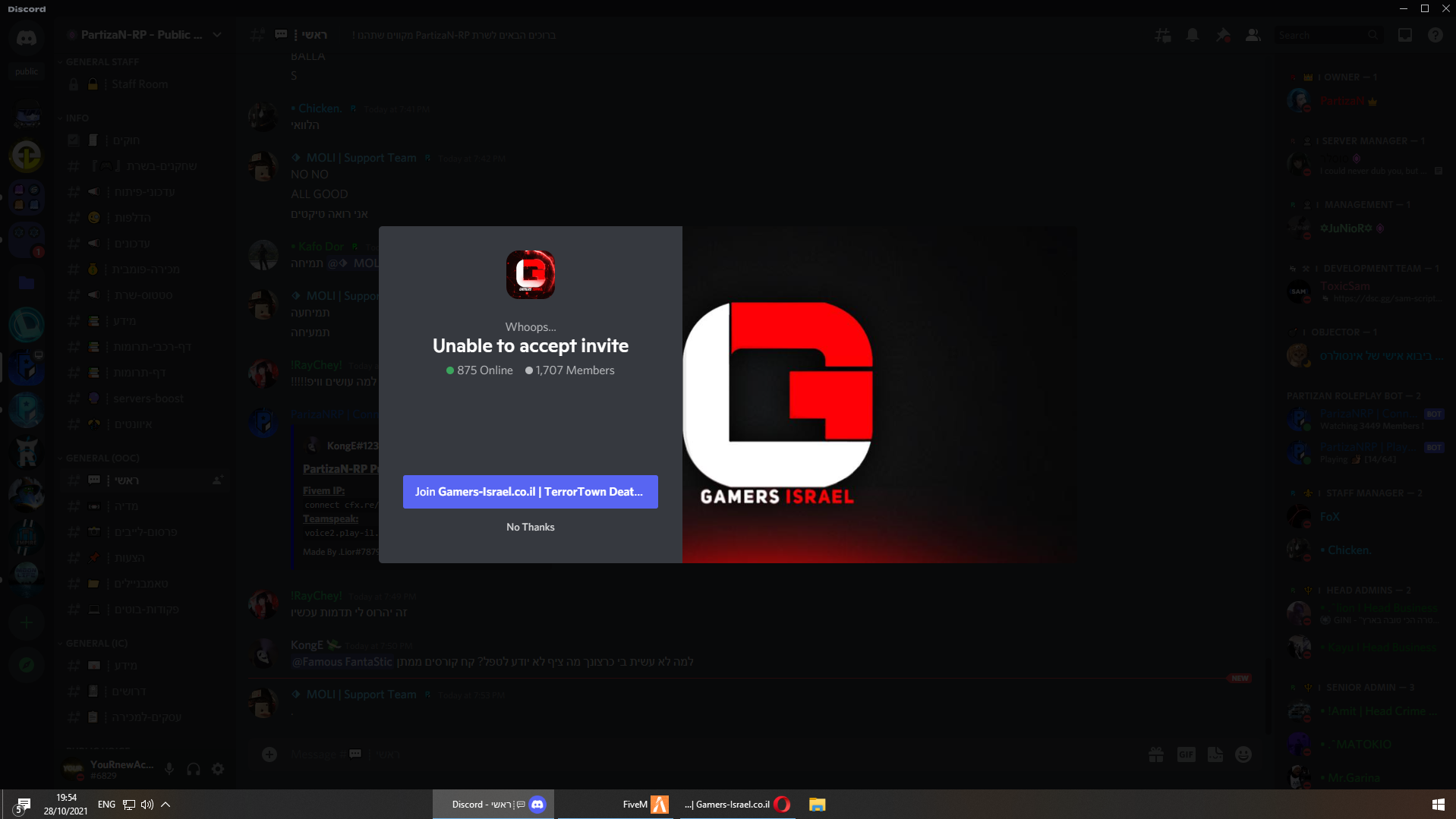The width and height of the screenshot is (1456, 819).
Task: Open the help question mark icon
Action: click(1435, 35)
